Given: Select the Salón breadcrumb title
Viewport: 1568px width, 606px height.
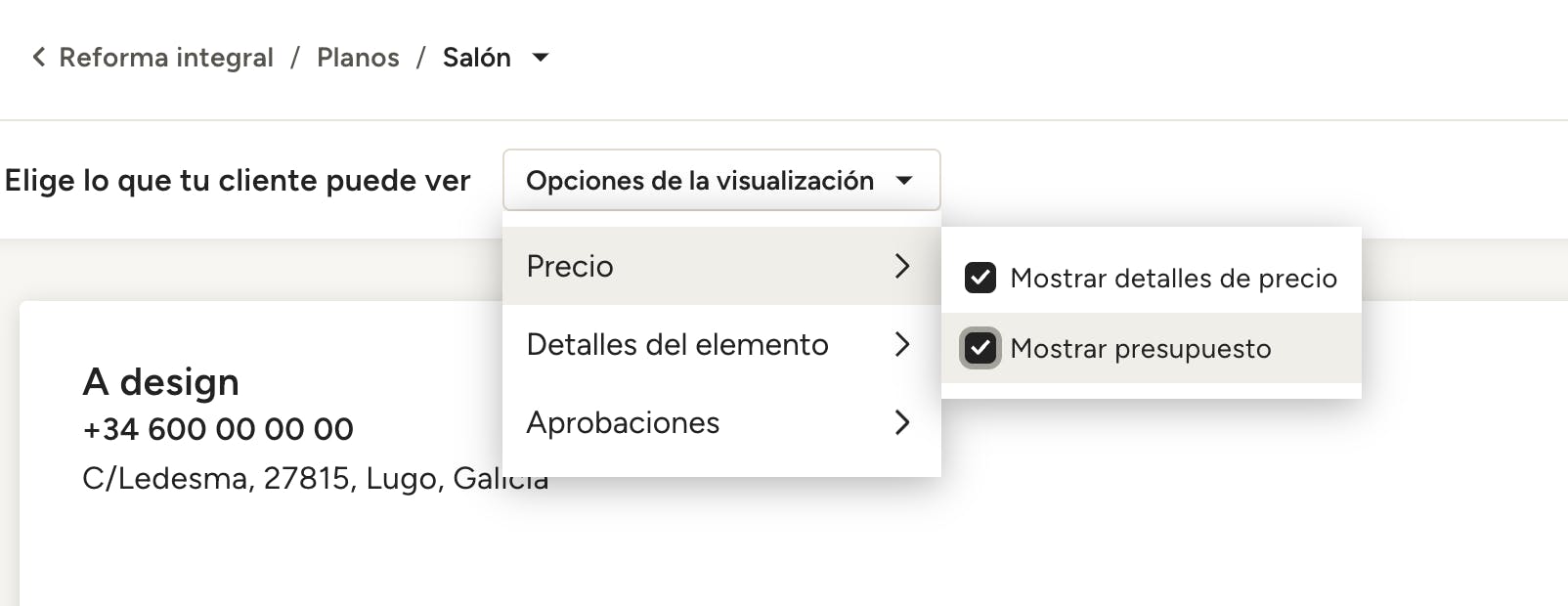Looking at the screenshot, I should 476,58.
